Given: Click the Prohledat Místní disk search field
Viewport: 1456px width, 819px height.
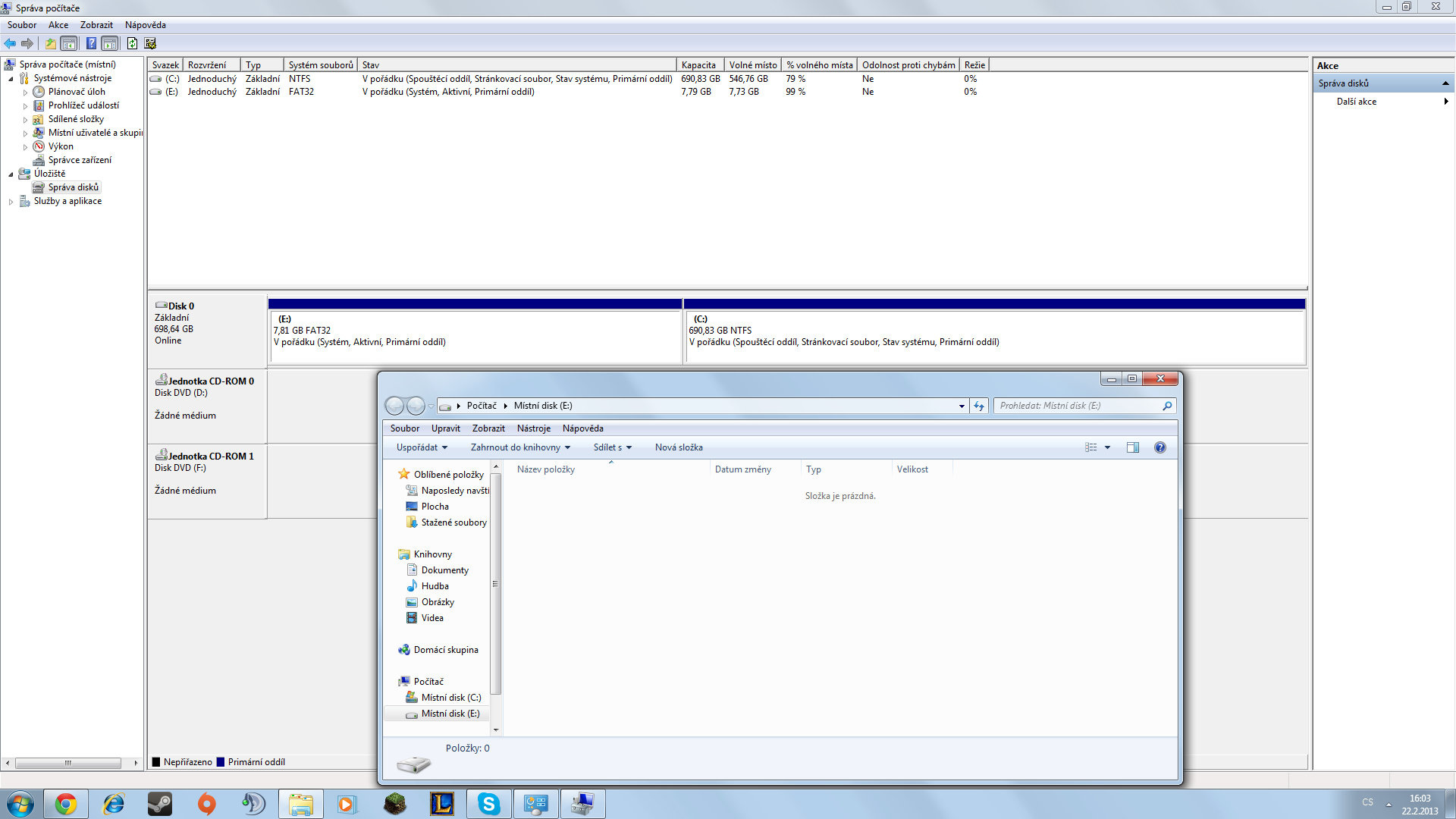Looking at the screenshot, I should point(1077,406).
